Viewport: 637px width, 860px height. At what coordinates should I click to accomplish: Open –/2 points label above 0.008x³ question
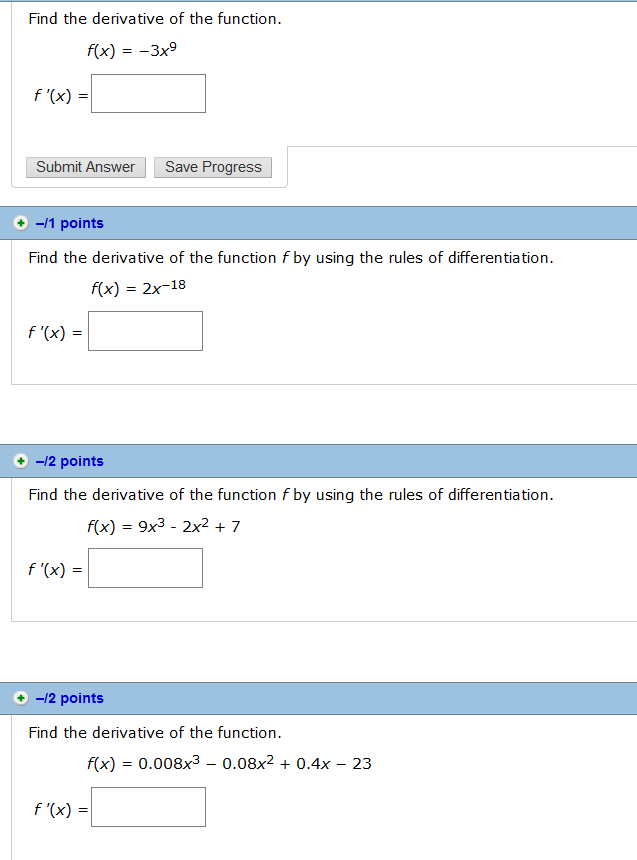pos(70,698)
